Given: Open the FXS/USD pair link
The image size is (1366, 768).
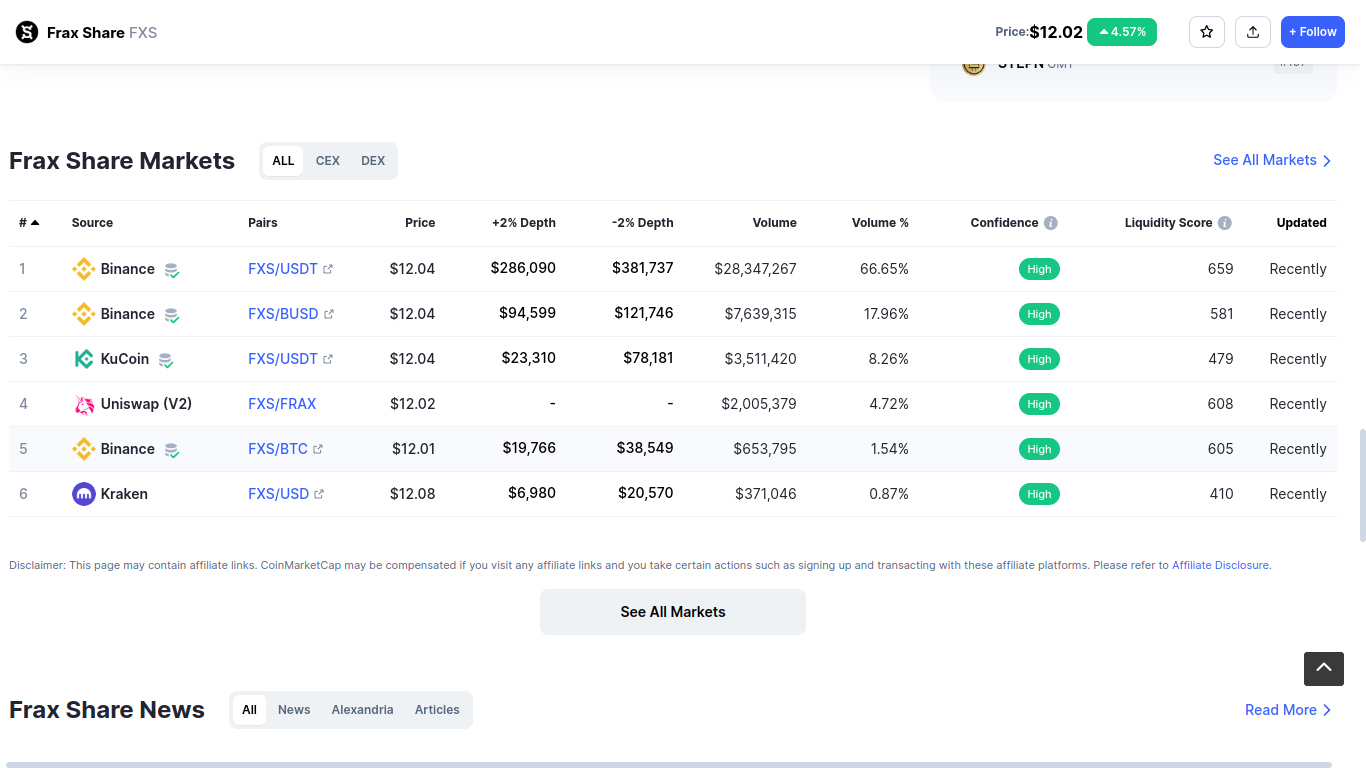Looking at the screenshot, I should pyautogui.click(x=286, y=494).
